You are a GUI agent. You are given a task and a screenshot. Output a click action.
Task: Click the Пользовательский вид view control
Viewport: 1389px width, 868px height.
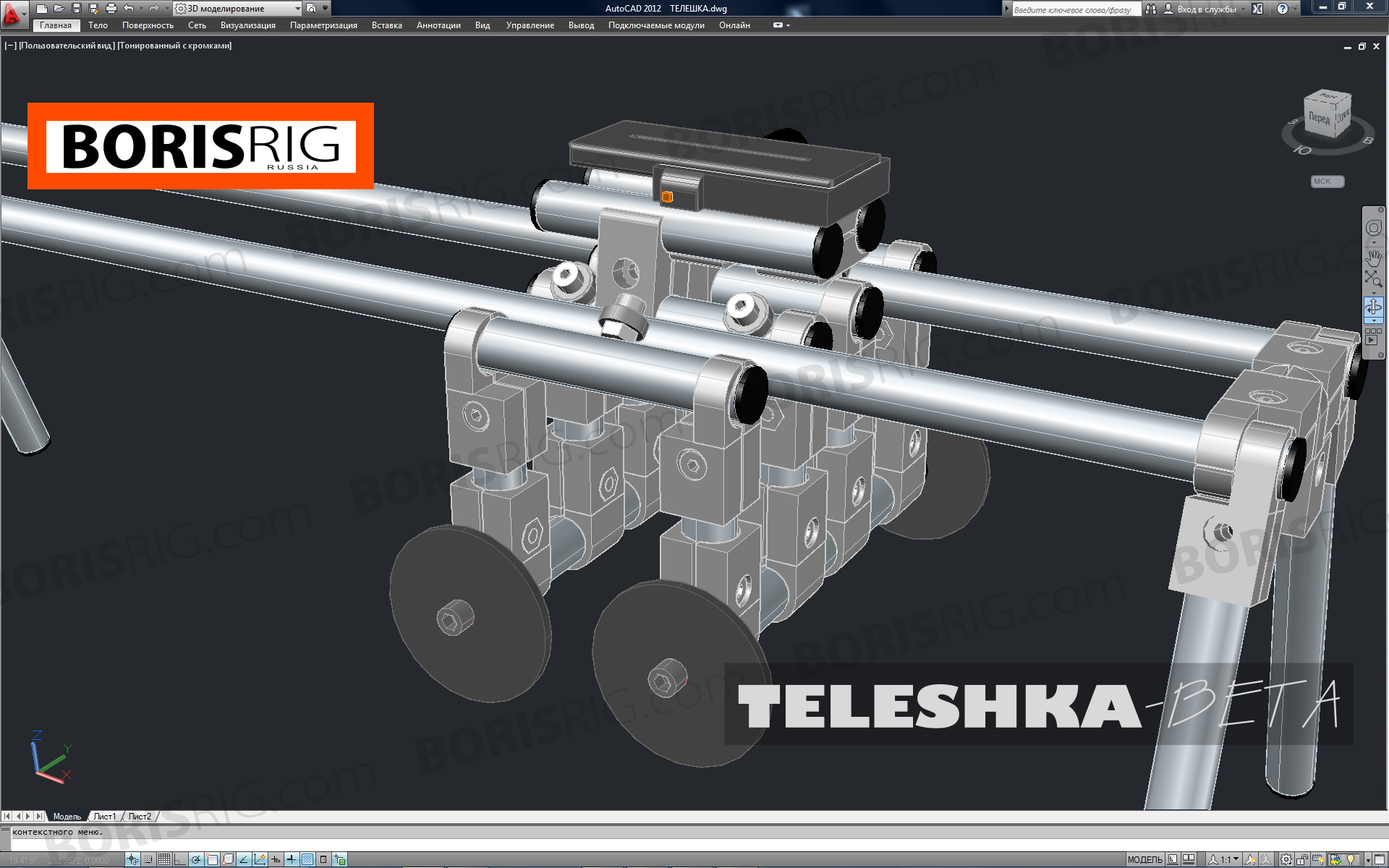(x=67, y=46)
